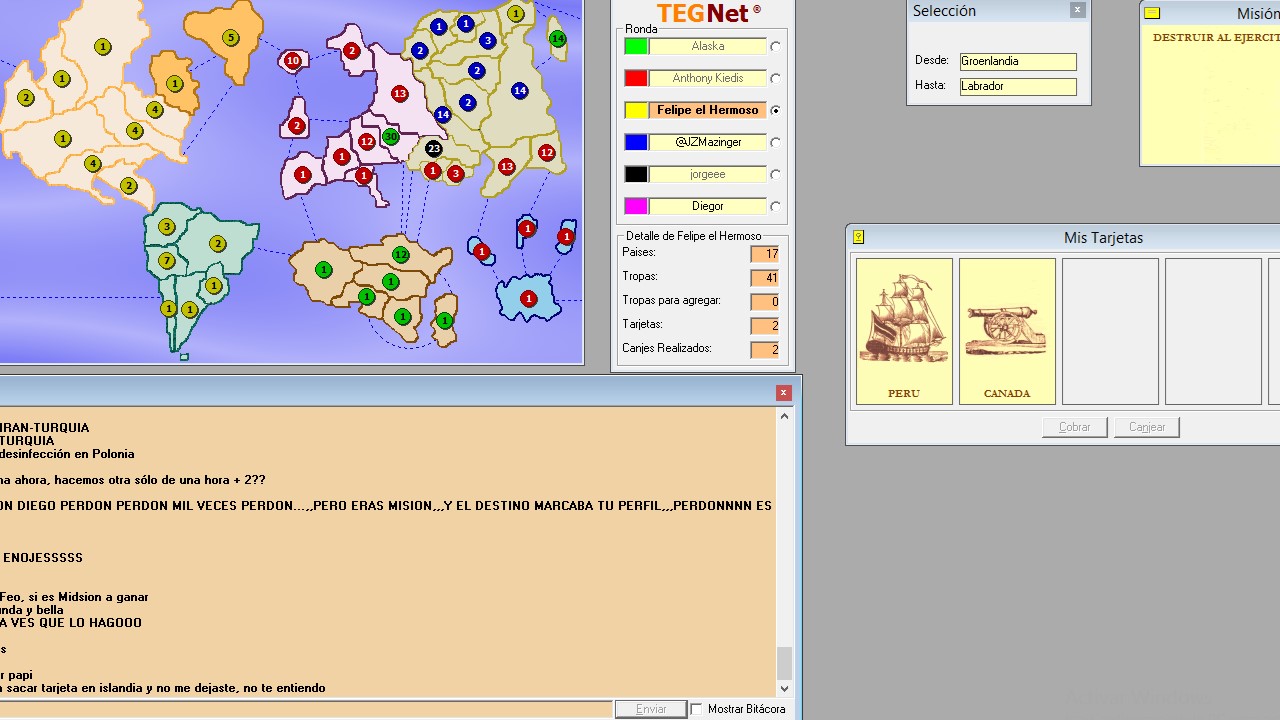Select the green army token showing 30
The width and height of the screenshot is (1280, 720).
391,137
